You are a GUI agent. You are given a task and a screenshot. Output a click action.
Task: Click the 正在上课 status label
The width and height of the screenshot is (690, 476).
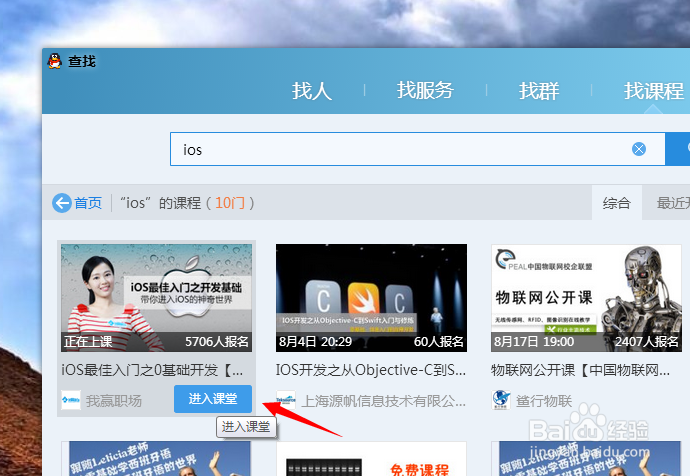click(x=88, y=342)
